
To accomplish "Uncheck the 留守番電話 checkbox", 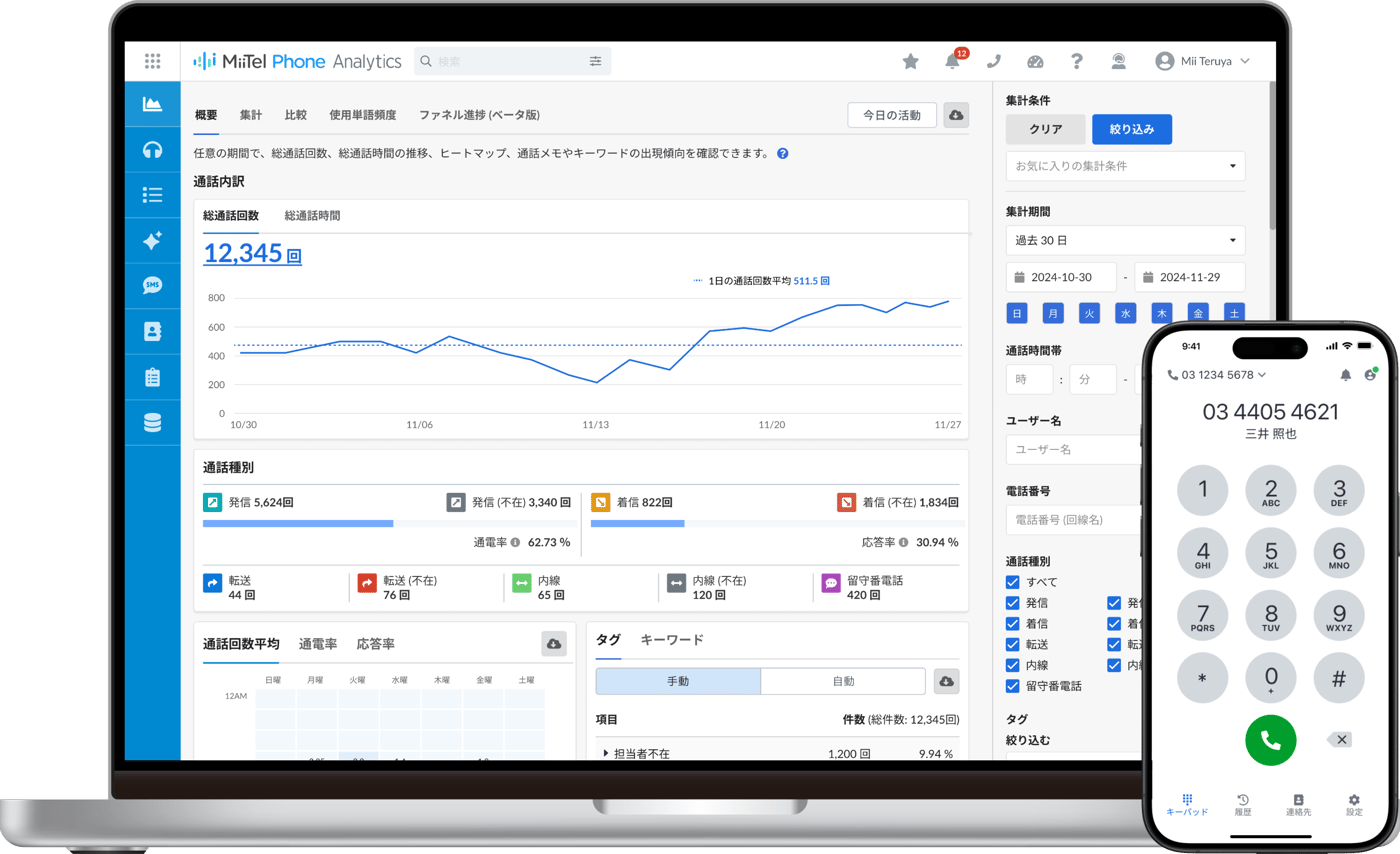I will pos(1012,686).
